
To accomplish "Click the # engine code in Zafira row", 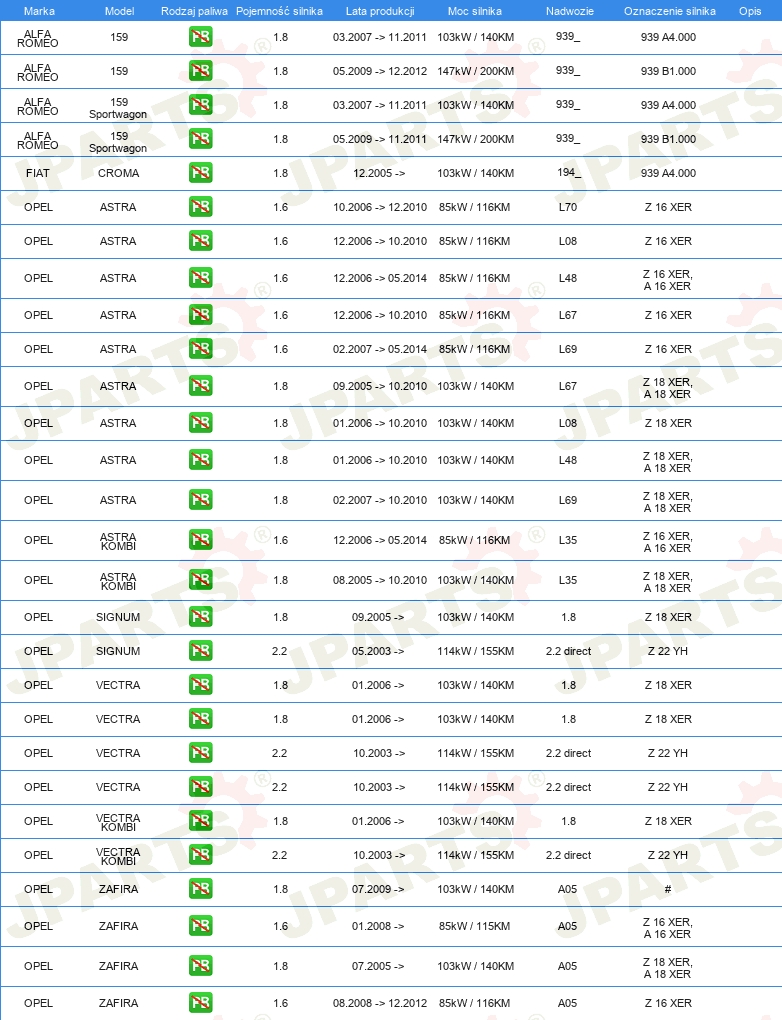I will pos(667,889).
